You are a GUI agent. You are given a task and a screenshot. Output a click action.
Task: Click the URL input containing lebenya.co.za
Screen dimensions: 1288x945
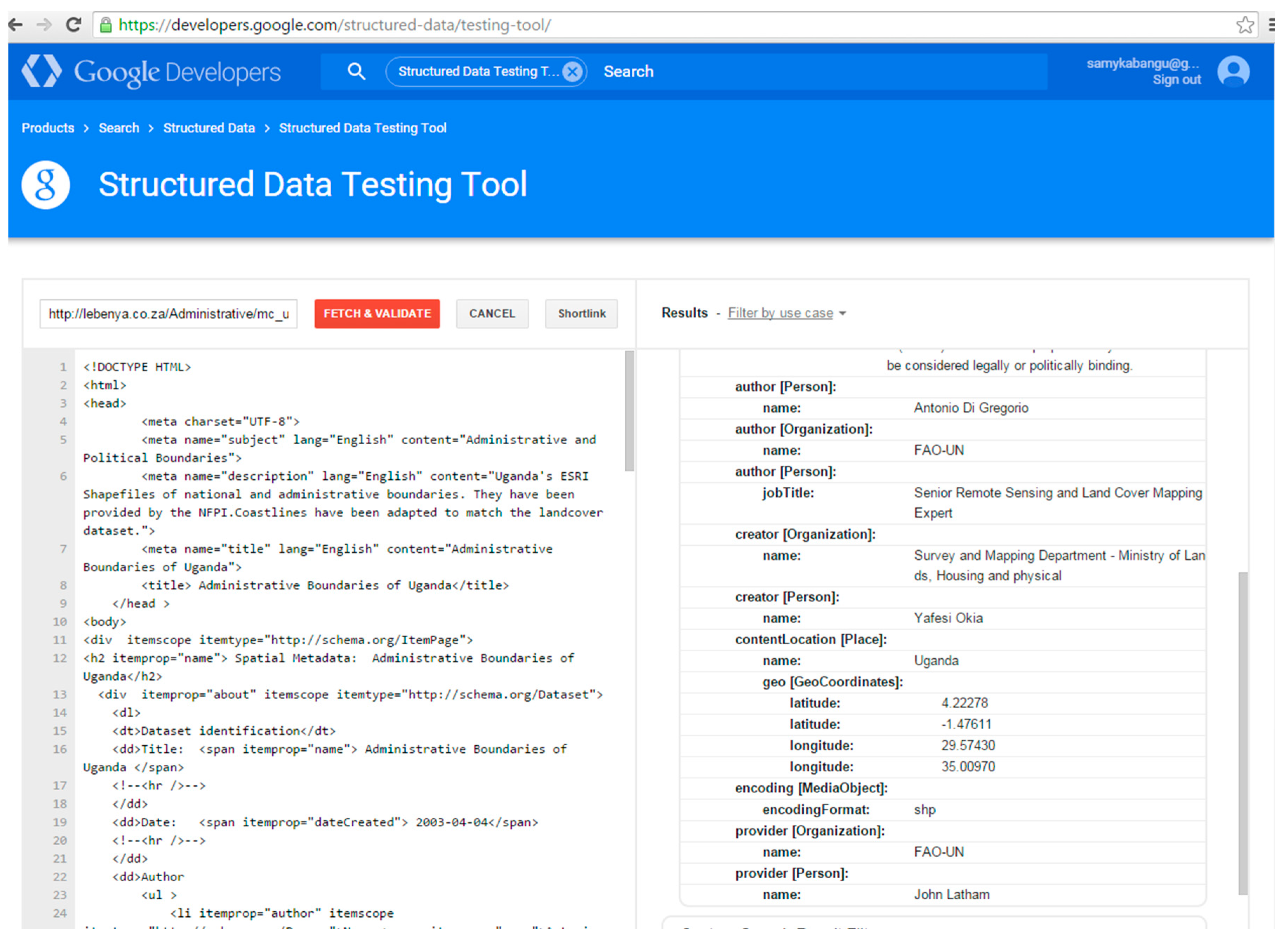(x=169, y=313)
